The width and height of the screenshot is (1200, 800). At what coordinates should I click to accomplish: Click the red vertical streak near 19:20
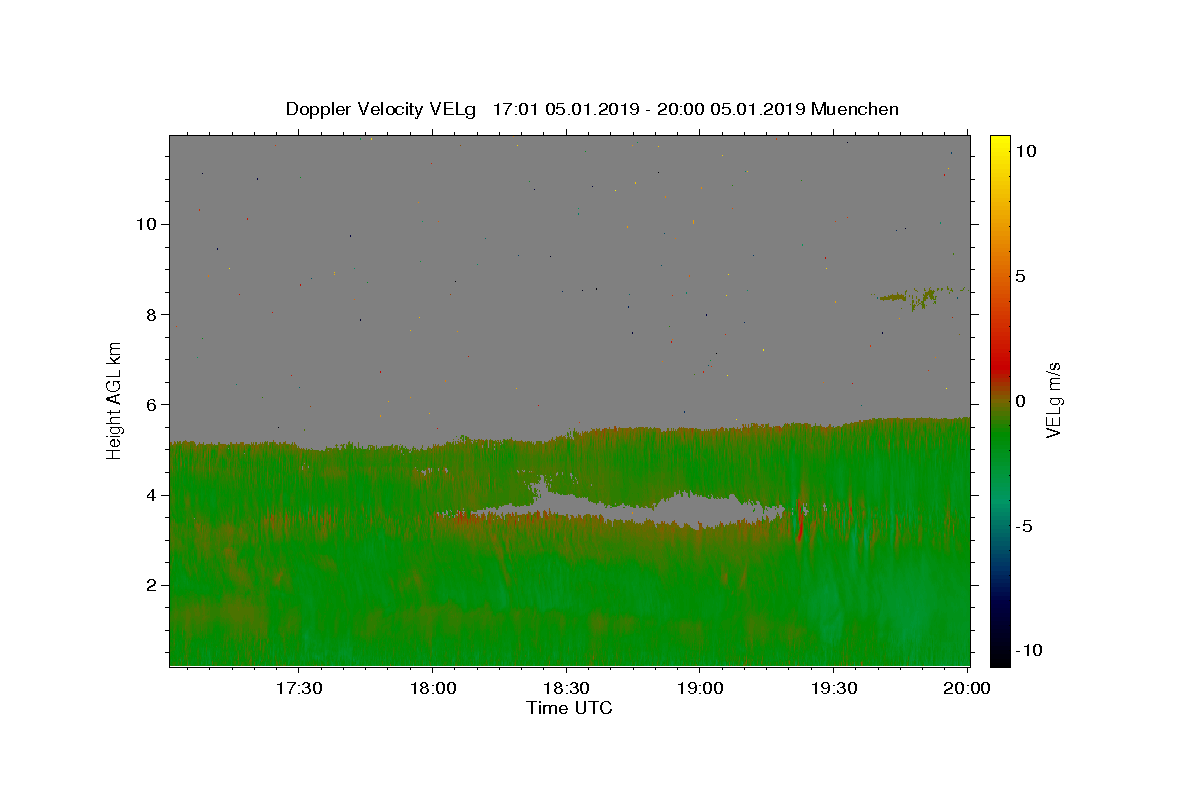pyautogui.click(x=800, y=519)
